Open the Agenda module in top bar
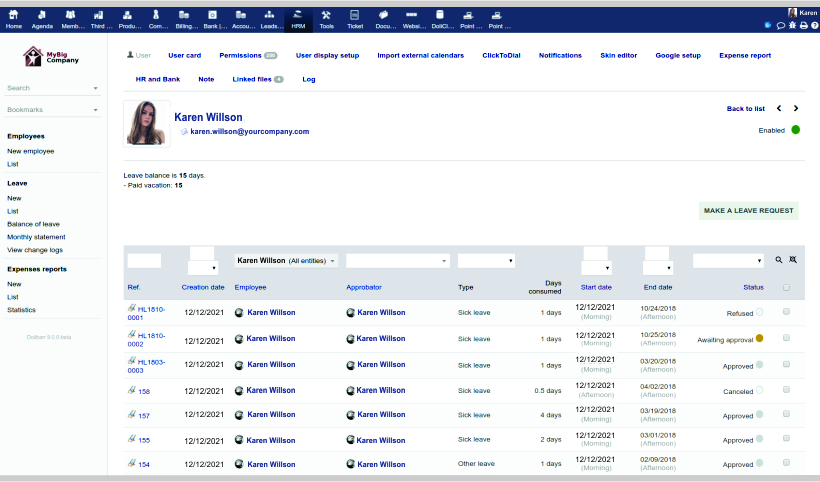820x482 pixels. click(x=42, y=18)
